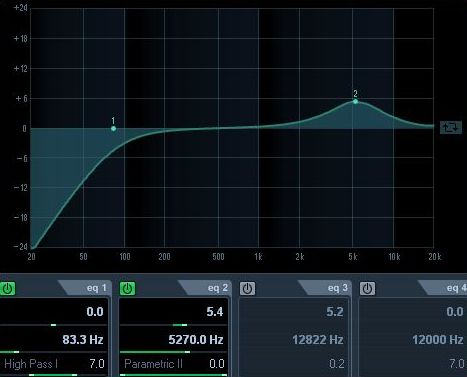Select EQ node 1 on the curve
467x377 pixels.
[113, 129]
